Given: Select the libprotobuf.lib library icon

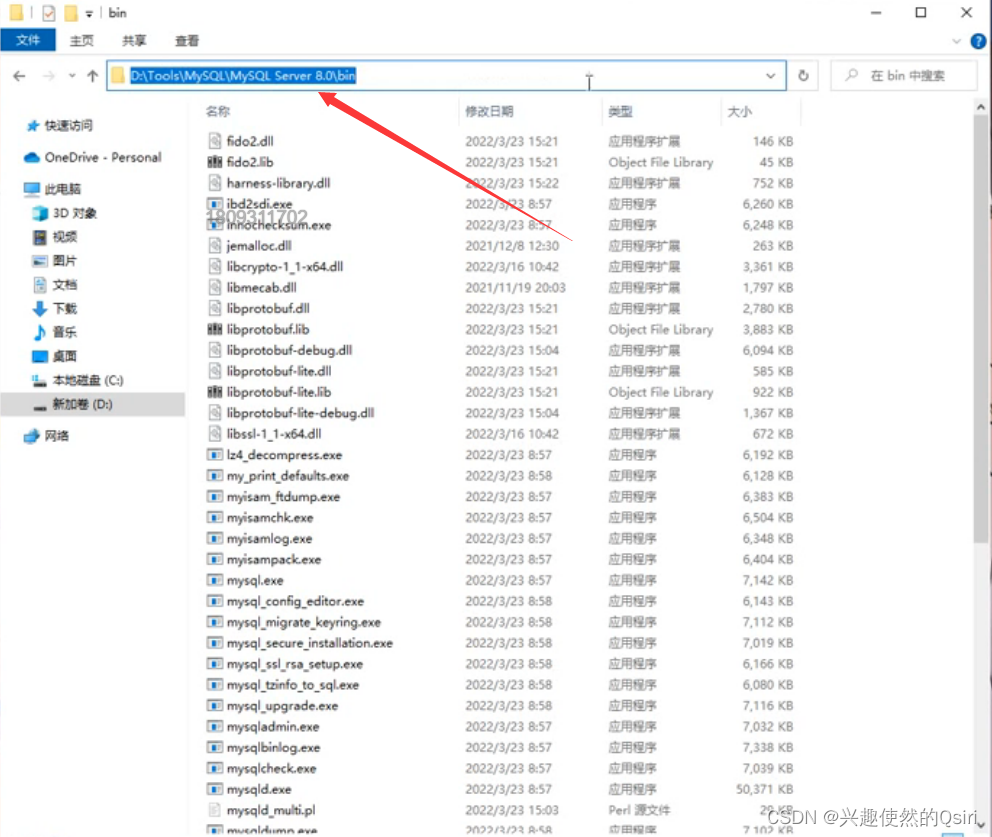Looking at the screenshot, I should [215, 329].
